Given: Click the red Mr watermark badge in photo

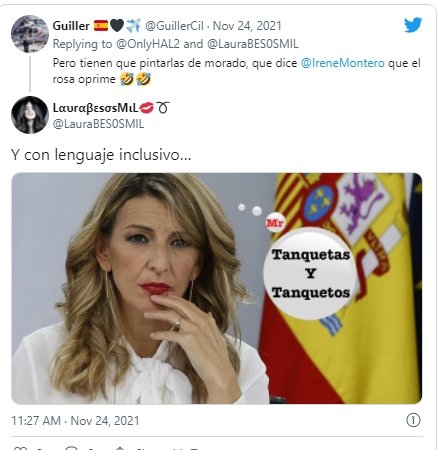Looking at the screenshot, I should (x=275, y=223).
